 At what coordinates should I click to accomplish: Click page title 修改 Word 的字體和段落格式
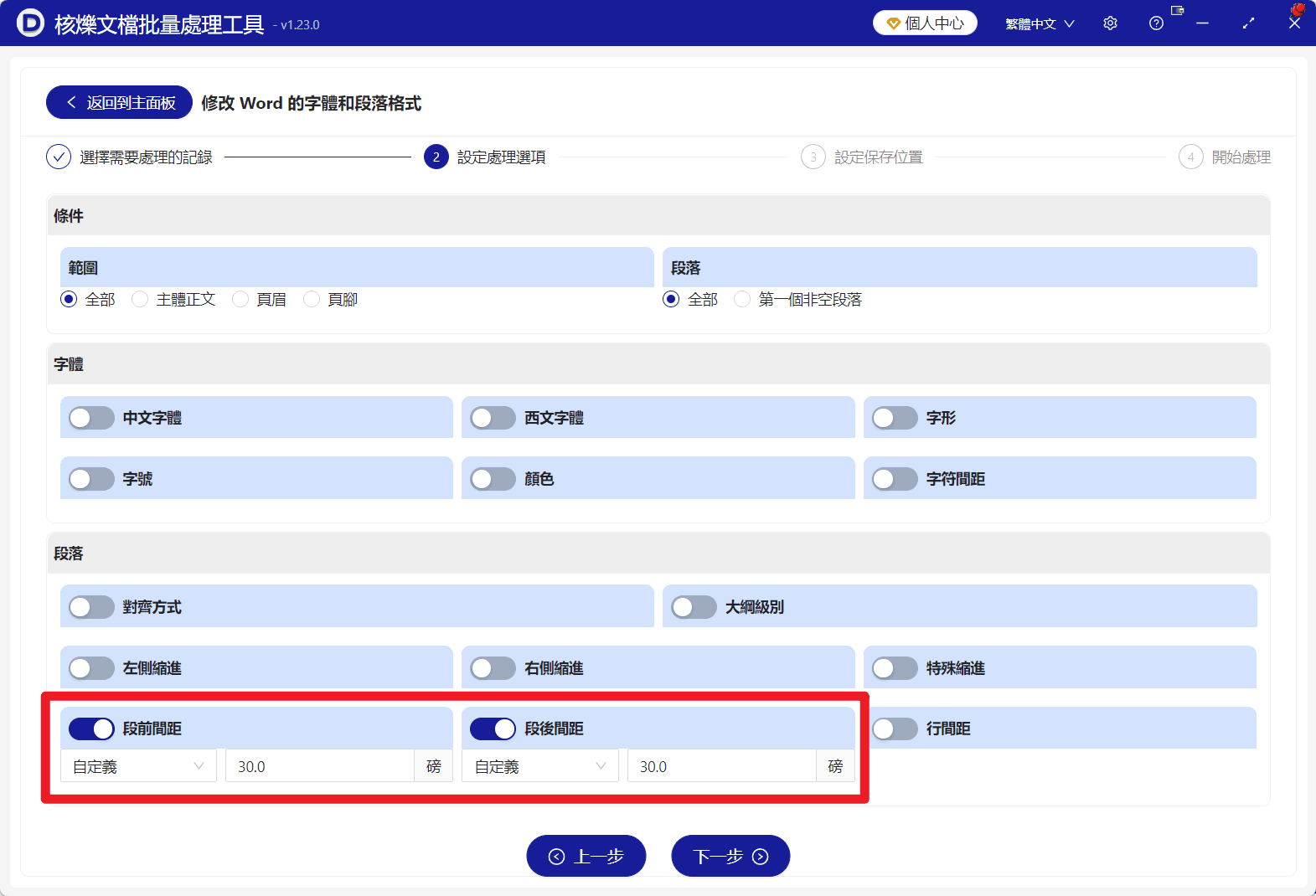coord(311,103)
